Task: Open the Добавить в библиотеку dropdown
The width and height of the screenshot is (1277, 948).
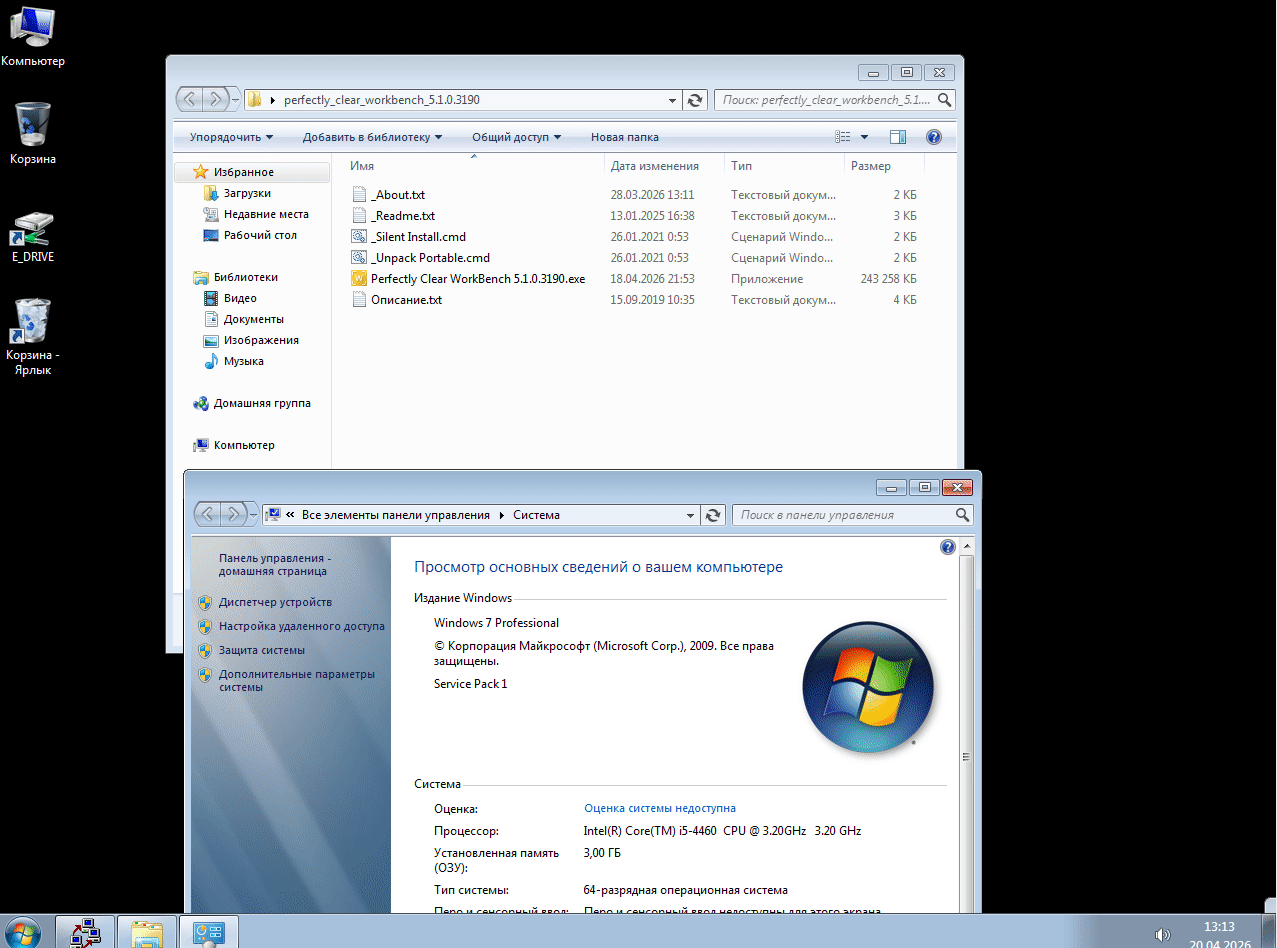Action: tap(372, 137)
